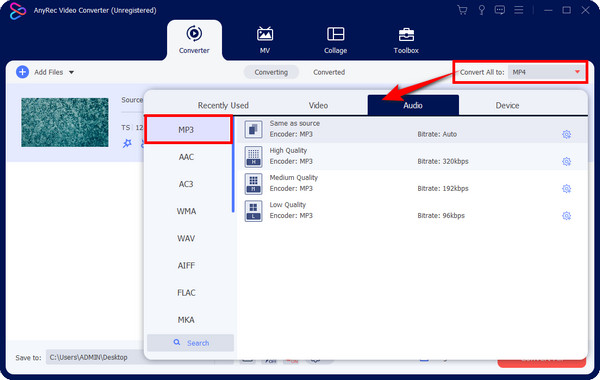Screen dimensions: 600x380
Task: Show the Converted list
Action: click(x=329, y=72)
